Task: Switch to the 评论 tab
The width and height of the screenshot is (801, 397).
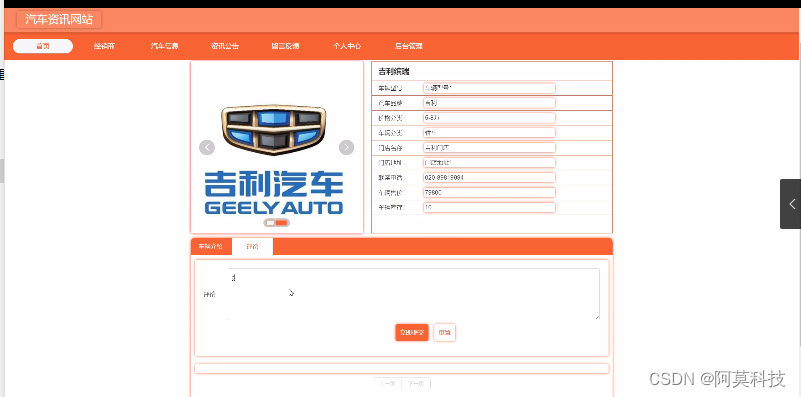Action: click(252, 246)
